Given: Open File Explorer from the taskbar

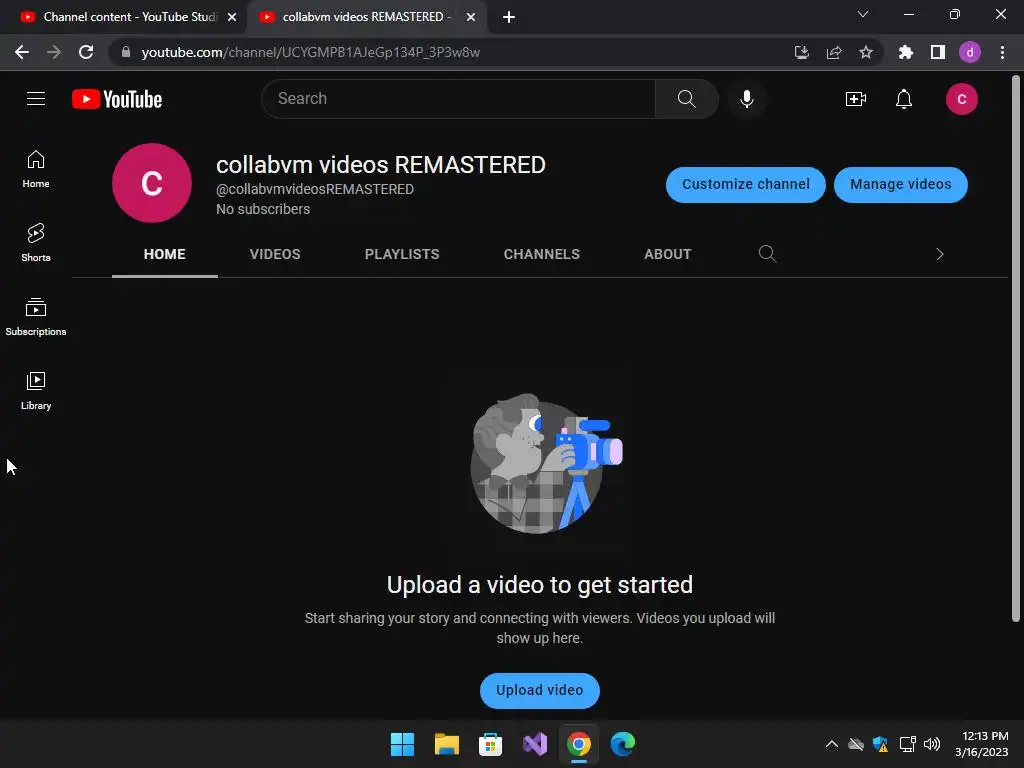Looking at the screenshot, I should 447,744.
